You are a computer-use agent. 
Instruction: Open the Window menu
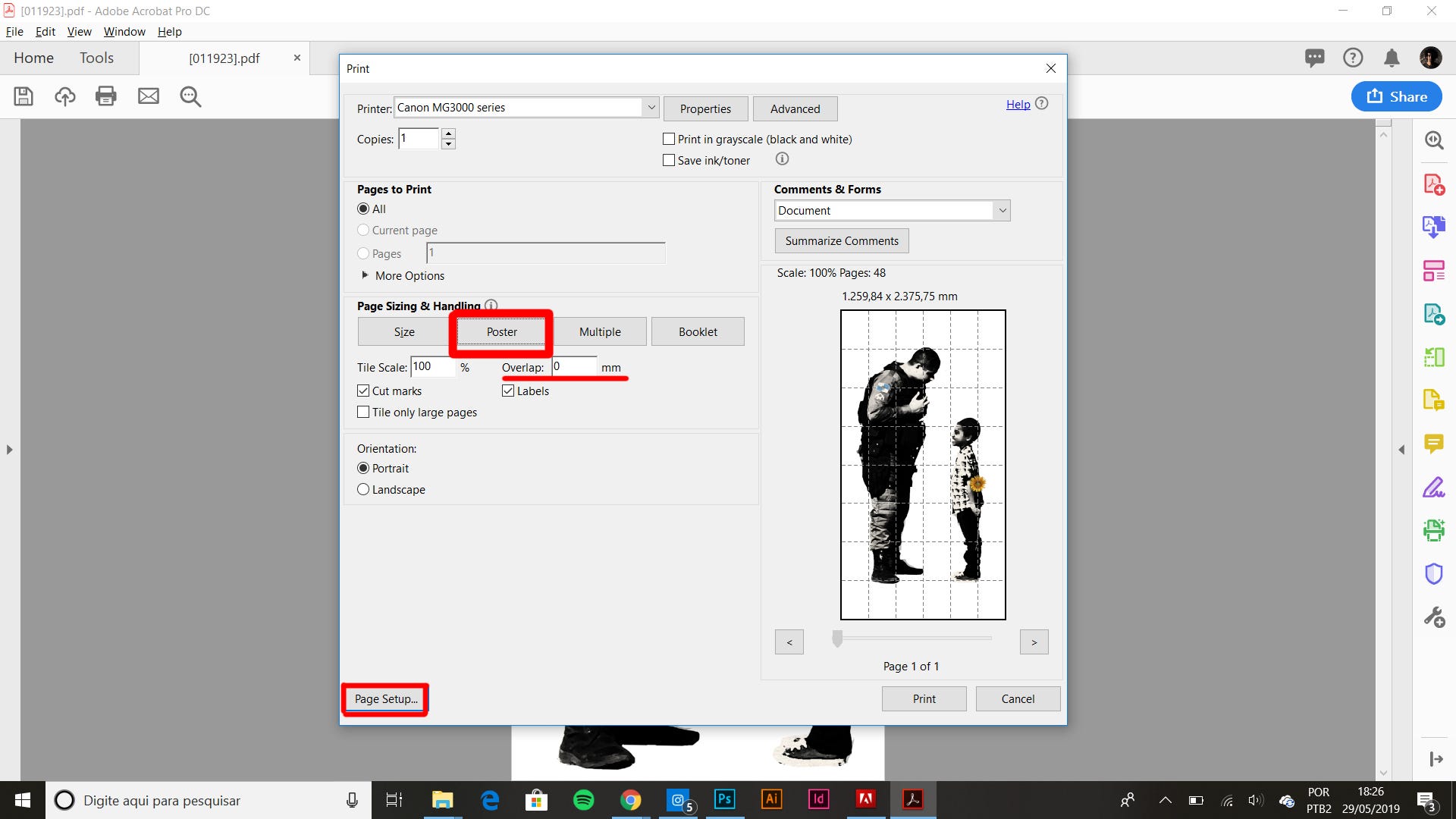[124, 32]
